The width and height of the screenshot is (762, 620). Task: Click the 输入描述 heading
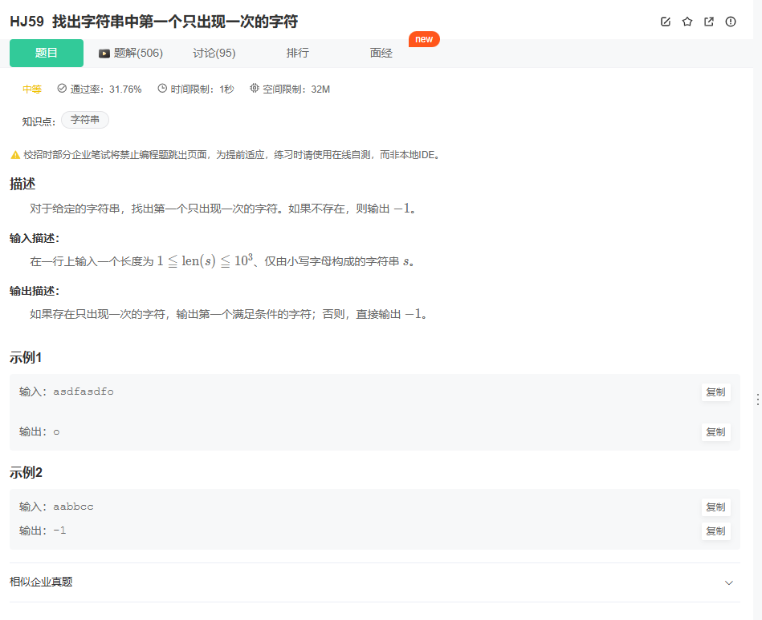pos(35,239)
